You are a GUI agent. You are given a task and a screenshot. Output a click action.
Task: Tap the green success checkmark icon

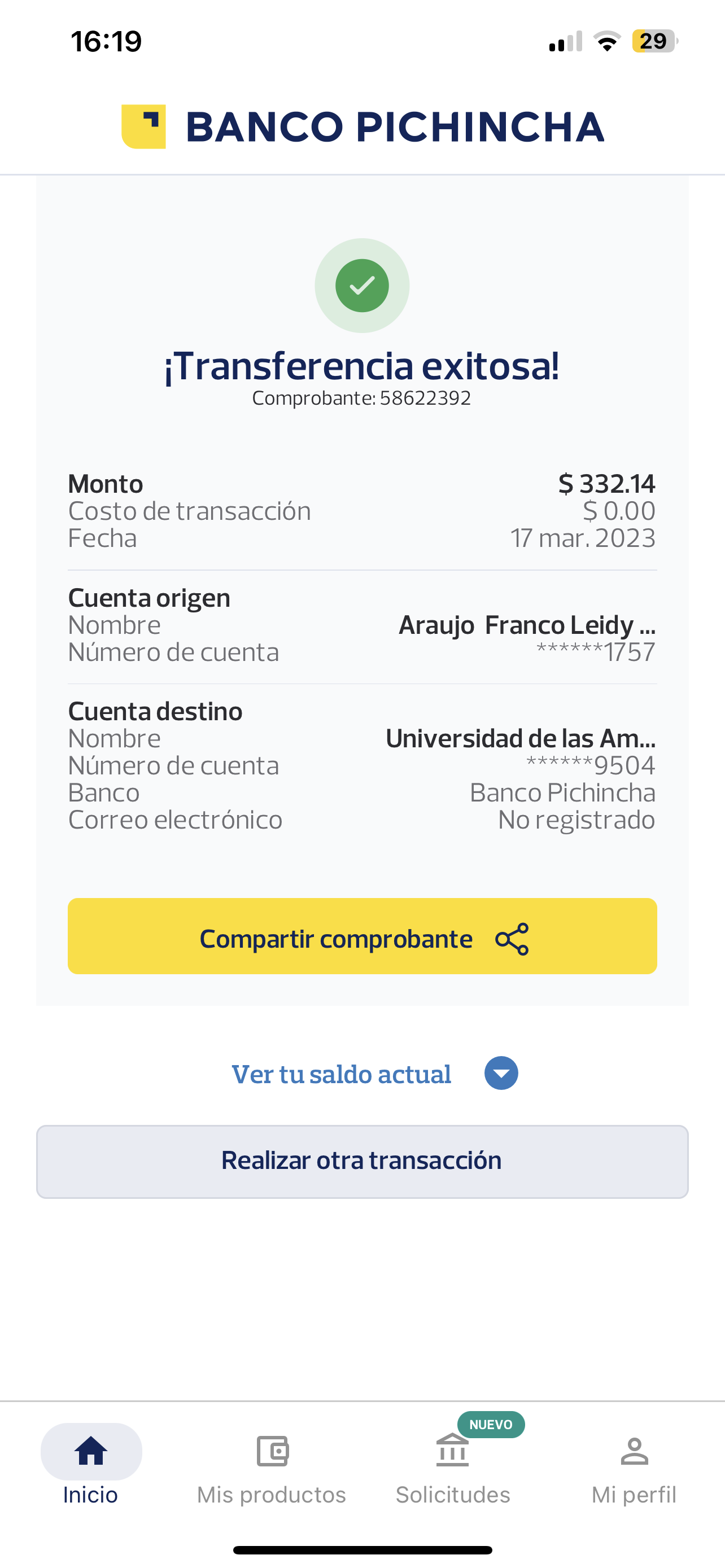tap(362, 286)
